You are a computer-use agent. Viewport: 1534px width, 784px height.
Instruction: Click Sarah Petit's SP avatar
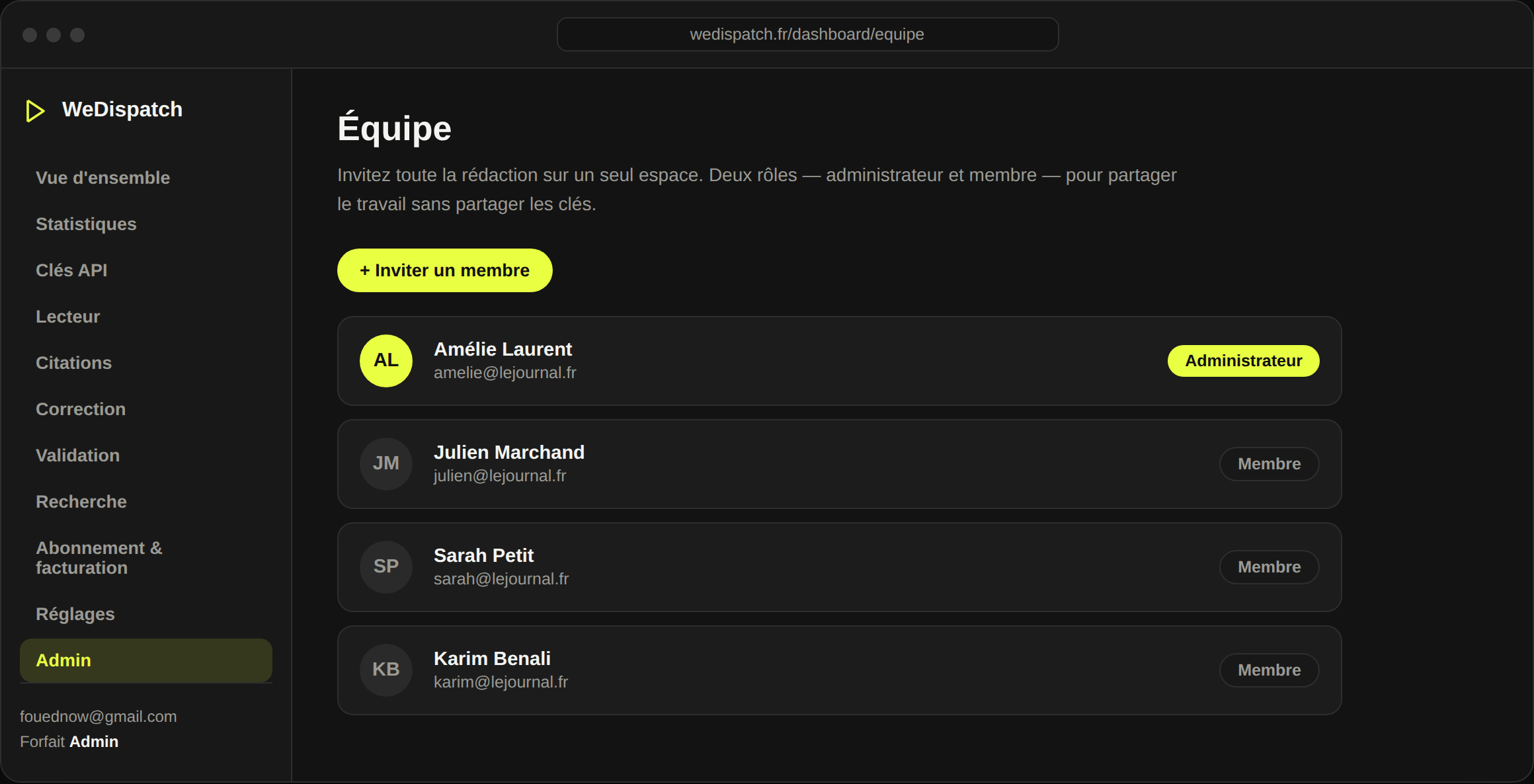[386, 567]
